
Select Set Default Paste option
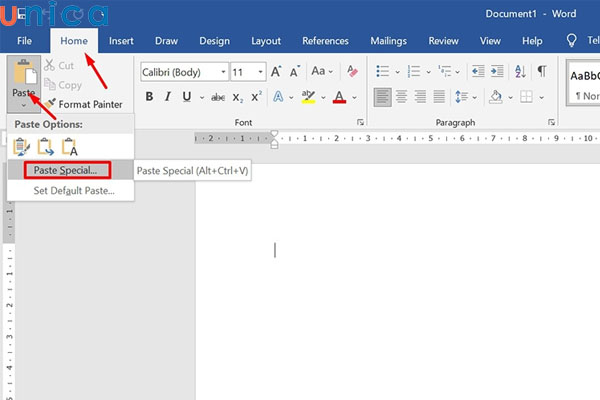(74, 190)
